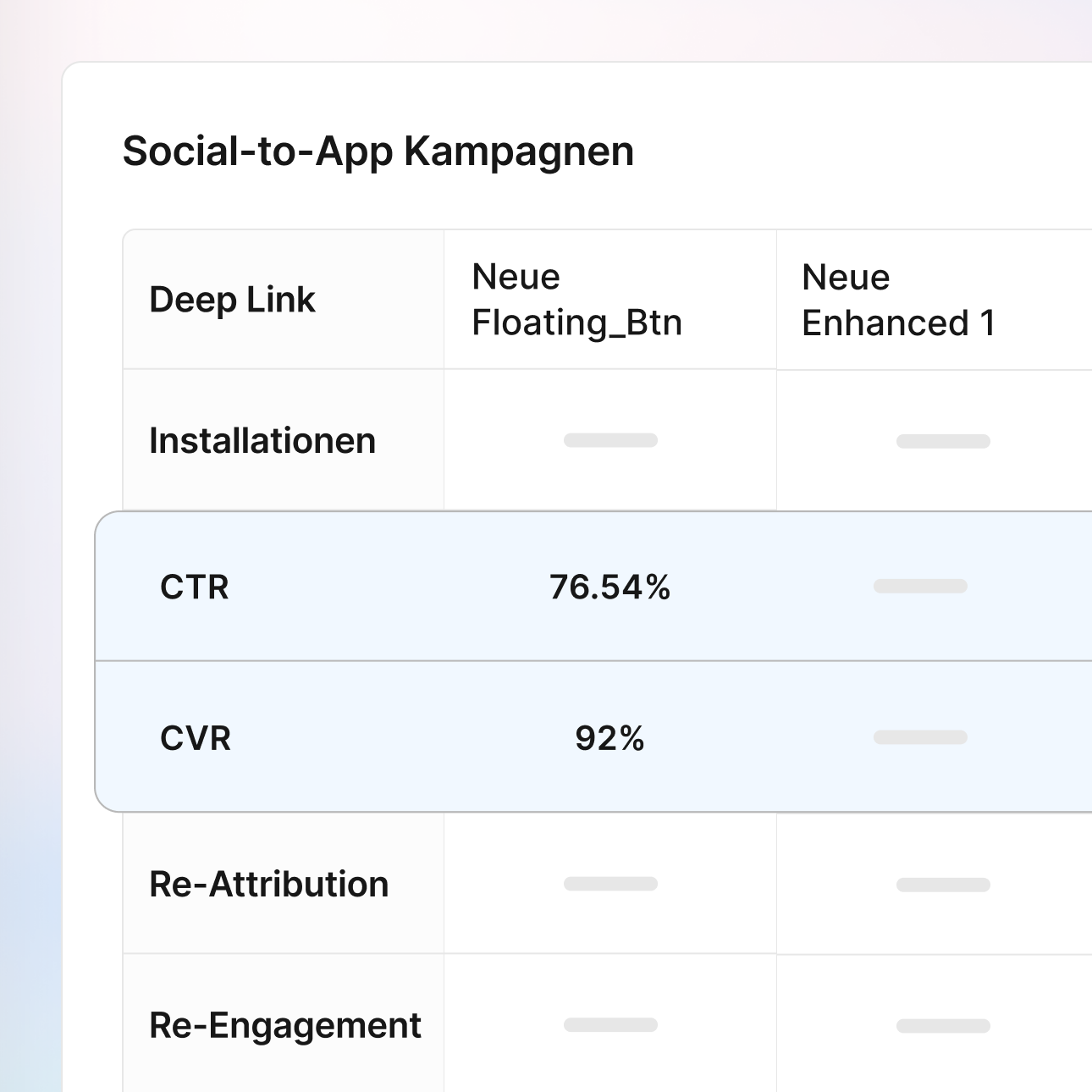Click Installationen placeholder under Neue Enhanced 1
1092x1092 pixels.
[x=943, y=441]
